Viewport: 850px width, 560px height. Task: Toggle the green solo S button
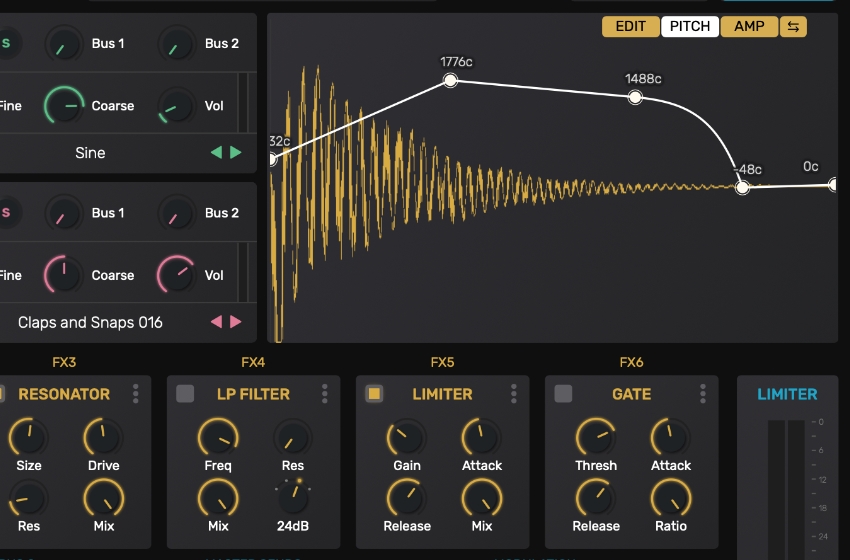coord(7,43)
